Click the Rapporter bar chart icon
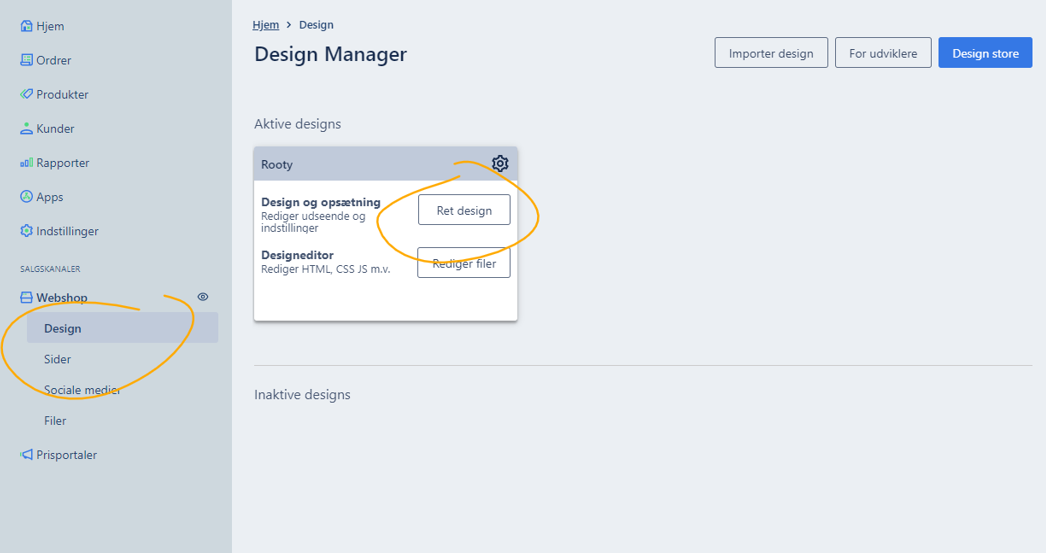 pos(26,162)
